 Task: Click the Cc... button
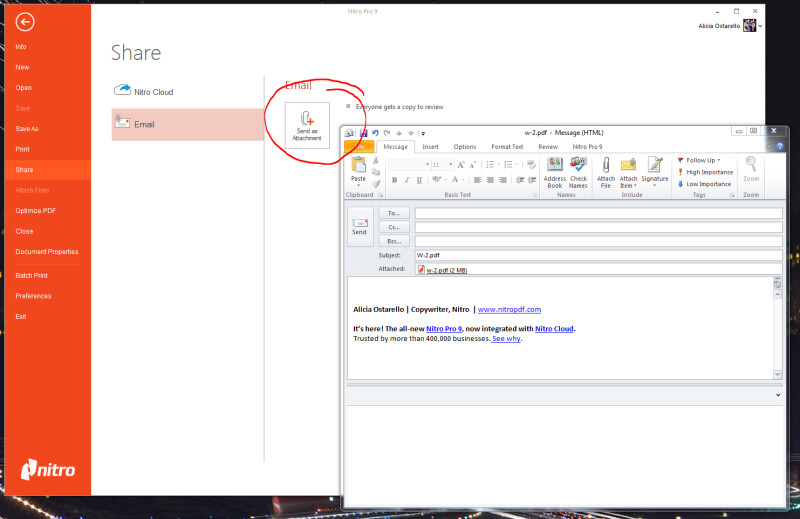point(394,227)
